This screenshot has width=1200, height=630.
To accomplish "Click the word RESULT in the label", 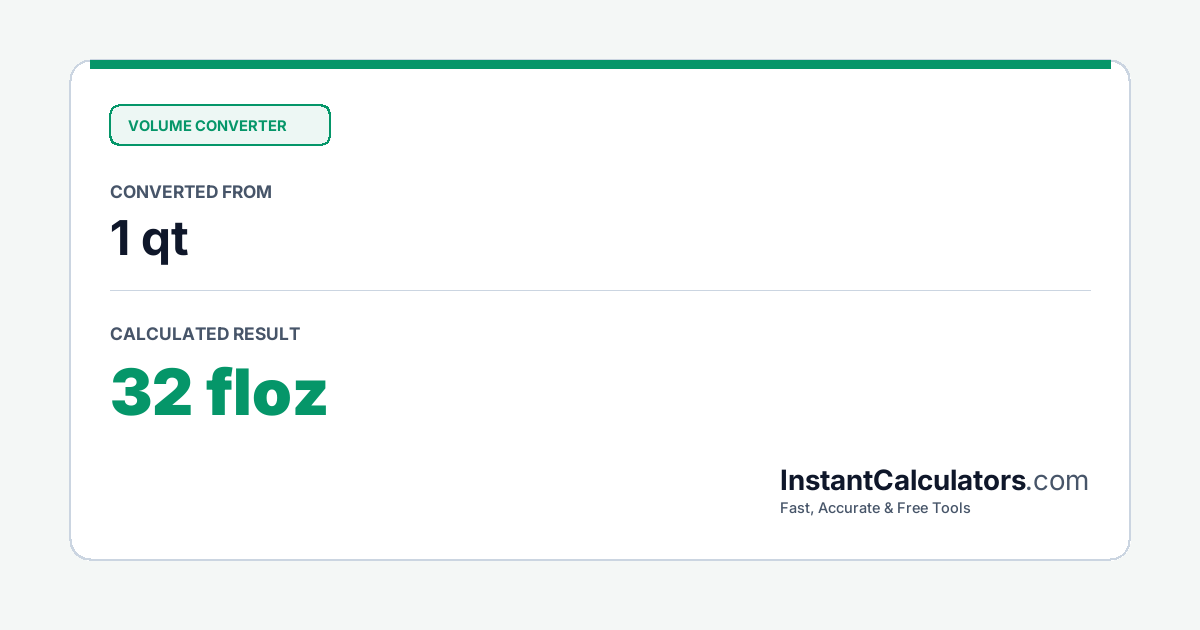I will coord(266,334).
